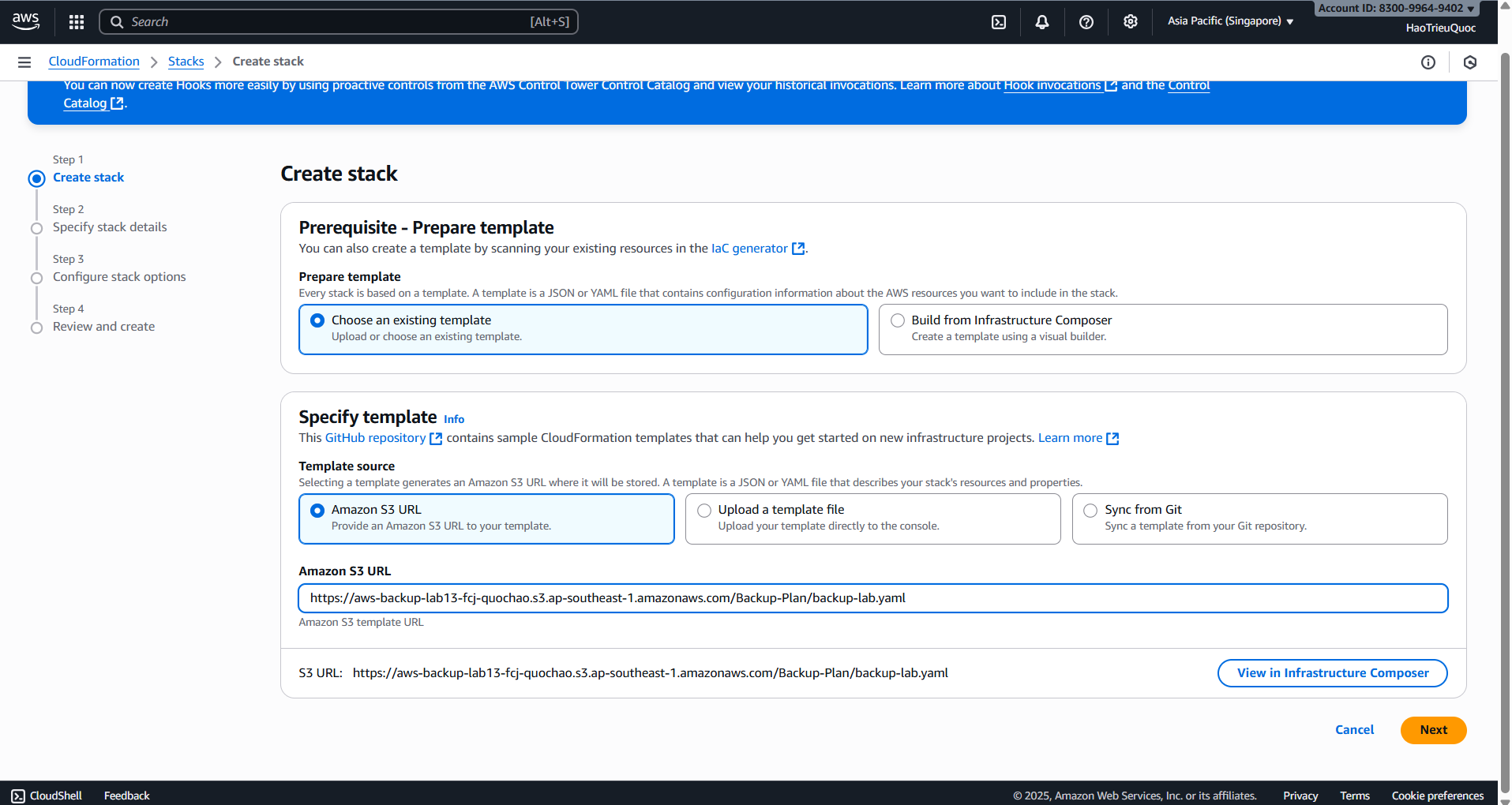Viewport: 1512px width, 805px height.
Task: Expand the Account ID dropdown
Action: pyautogui.click(x=1396, y=8)
